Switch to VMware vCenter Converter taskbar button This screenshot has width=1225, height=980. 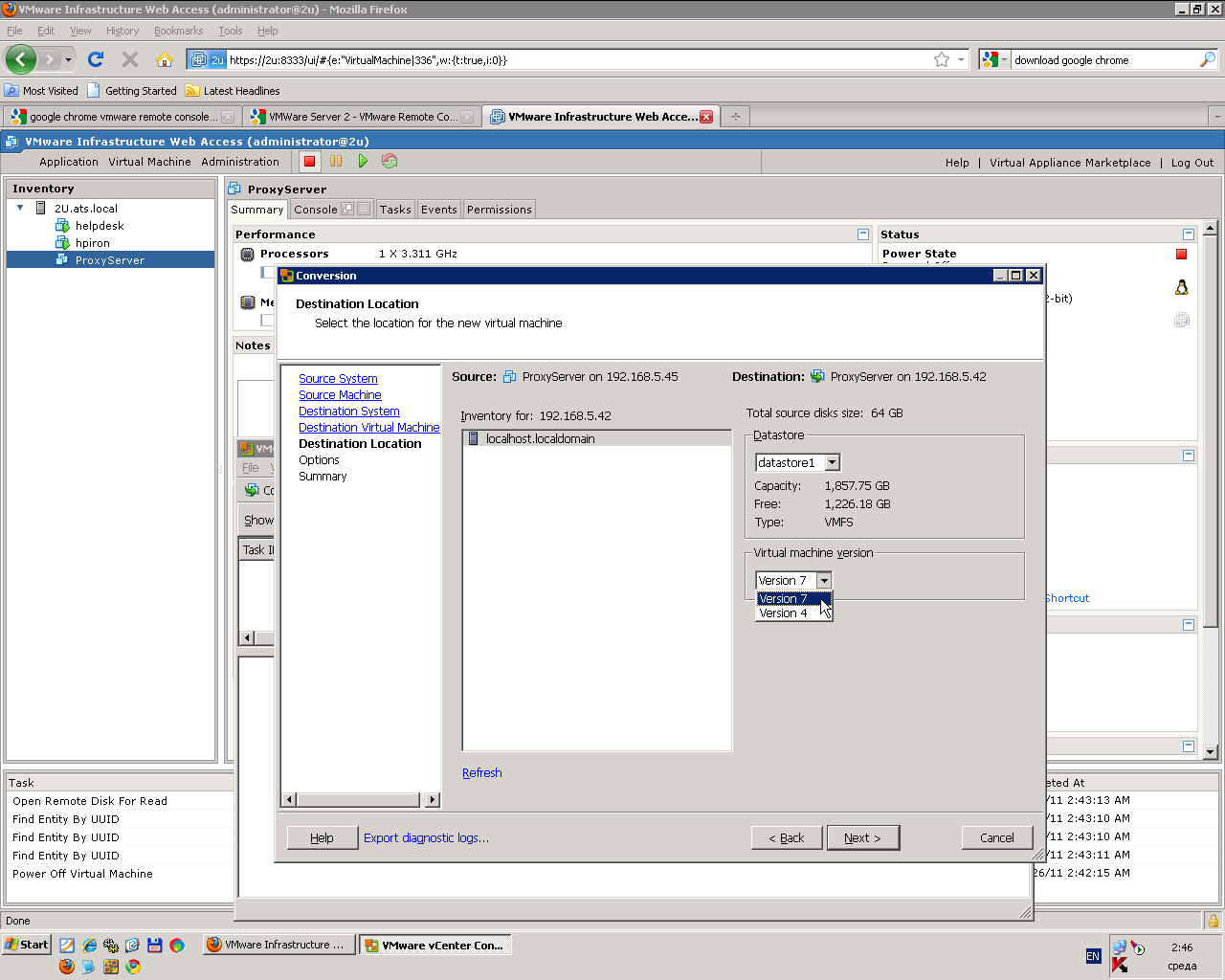pyautogui.click(x=434, y=945)
